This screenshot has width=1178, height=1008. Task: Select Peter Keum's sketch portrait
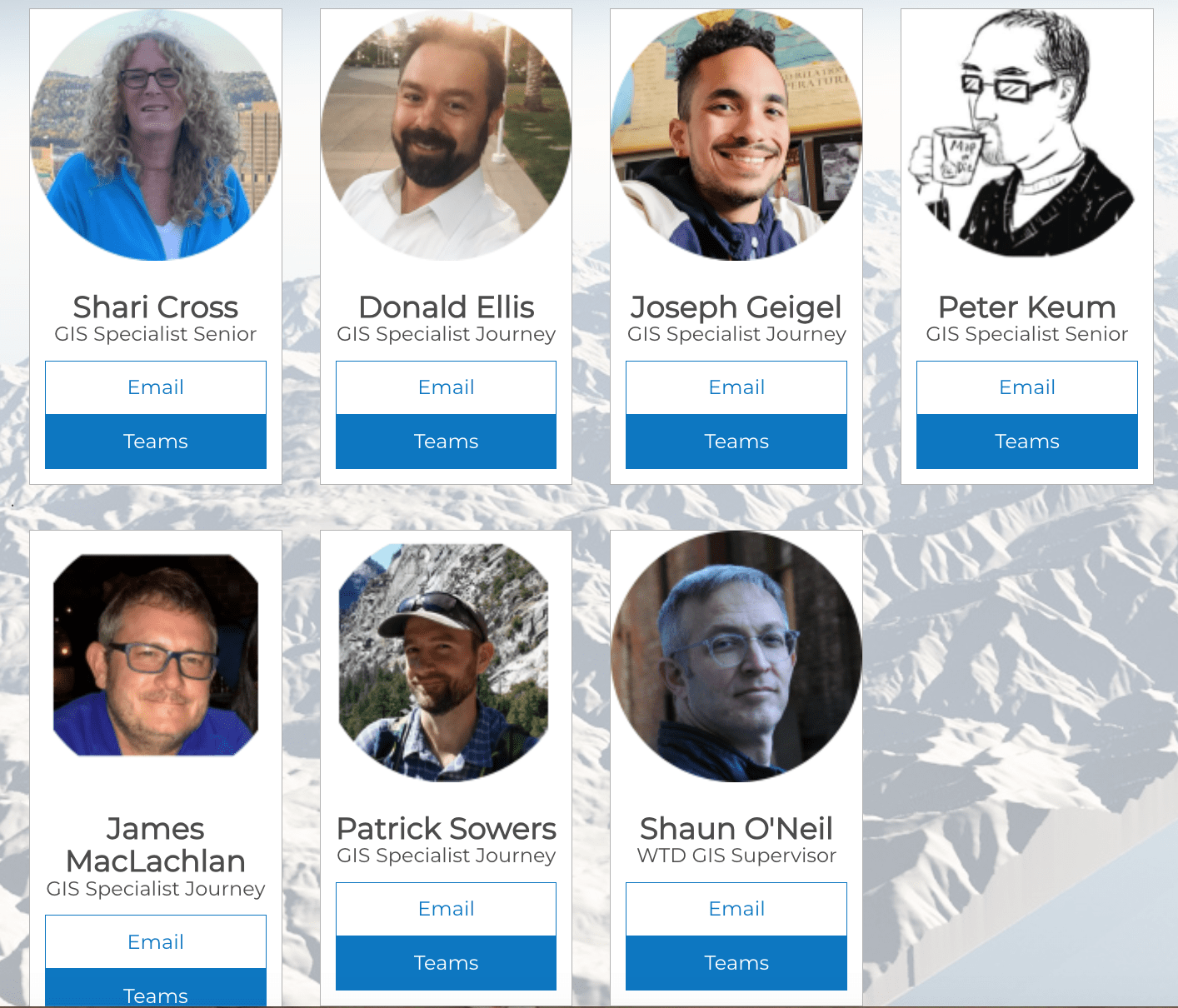click(x=1027, y=135)
